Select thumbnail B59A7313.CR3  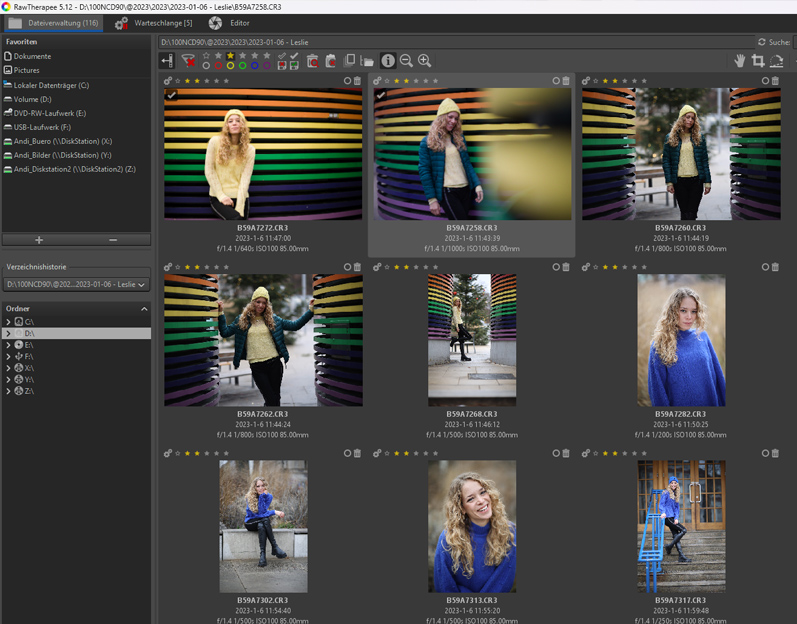pyautogui.click(x=472, y=526)
